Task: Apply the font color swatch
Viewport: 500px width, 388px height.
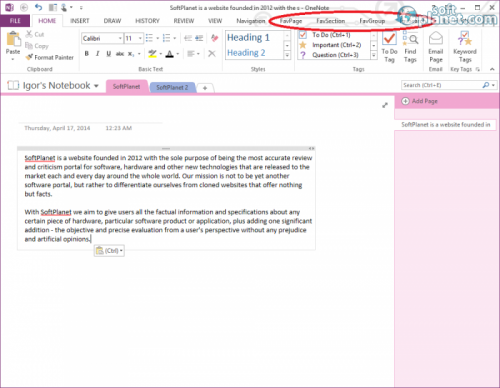Action: (x=170, y=53)
